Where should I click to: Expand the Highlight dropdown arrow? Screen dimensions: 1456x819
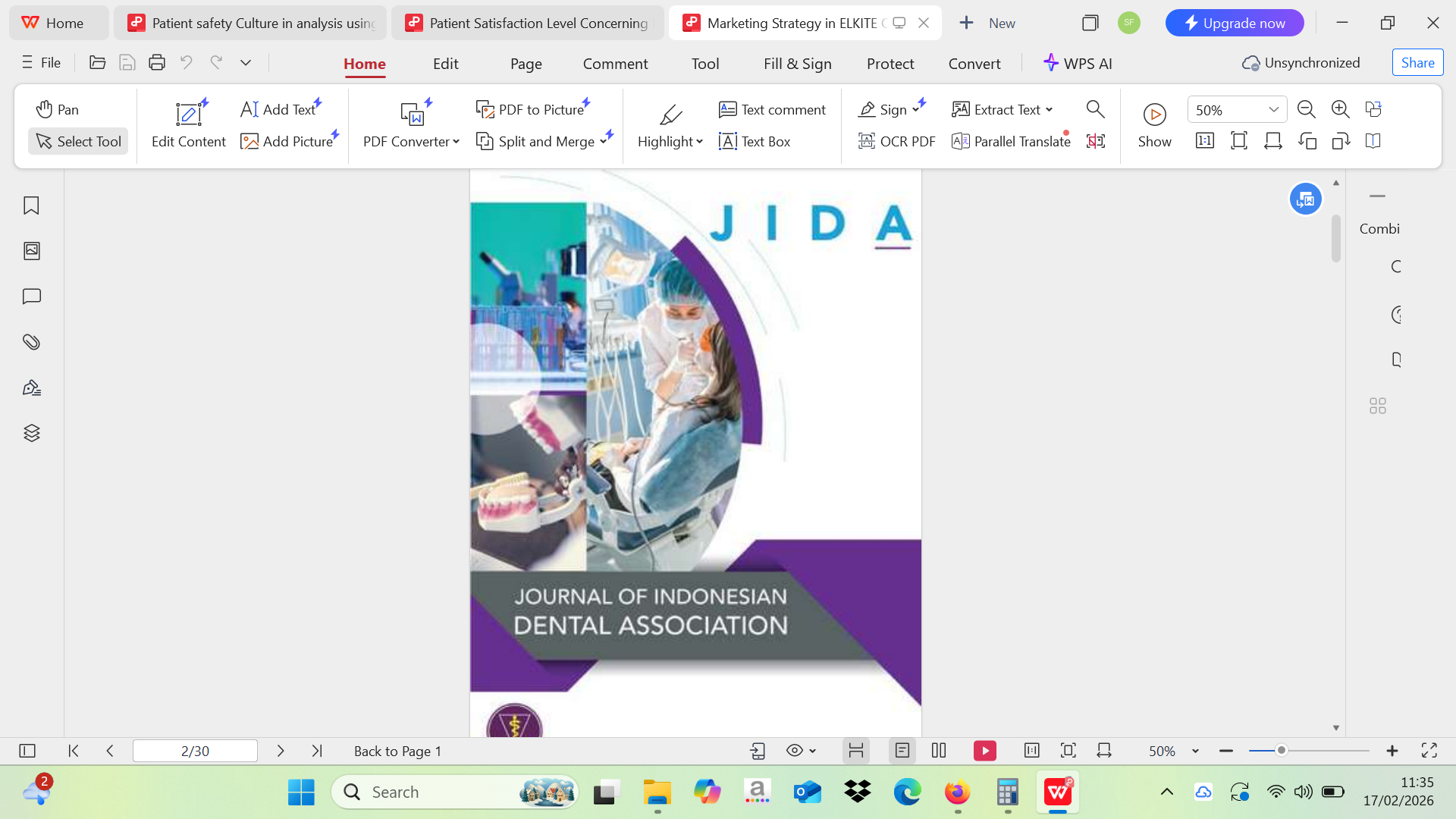coord(699,142)
